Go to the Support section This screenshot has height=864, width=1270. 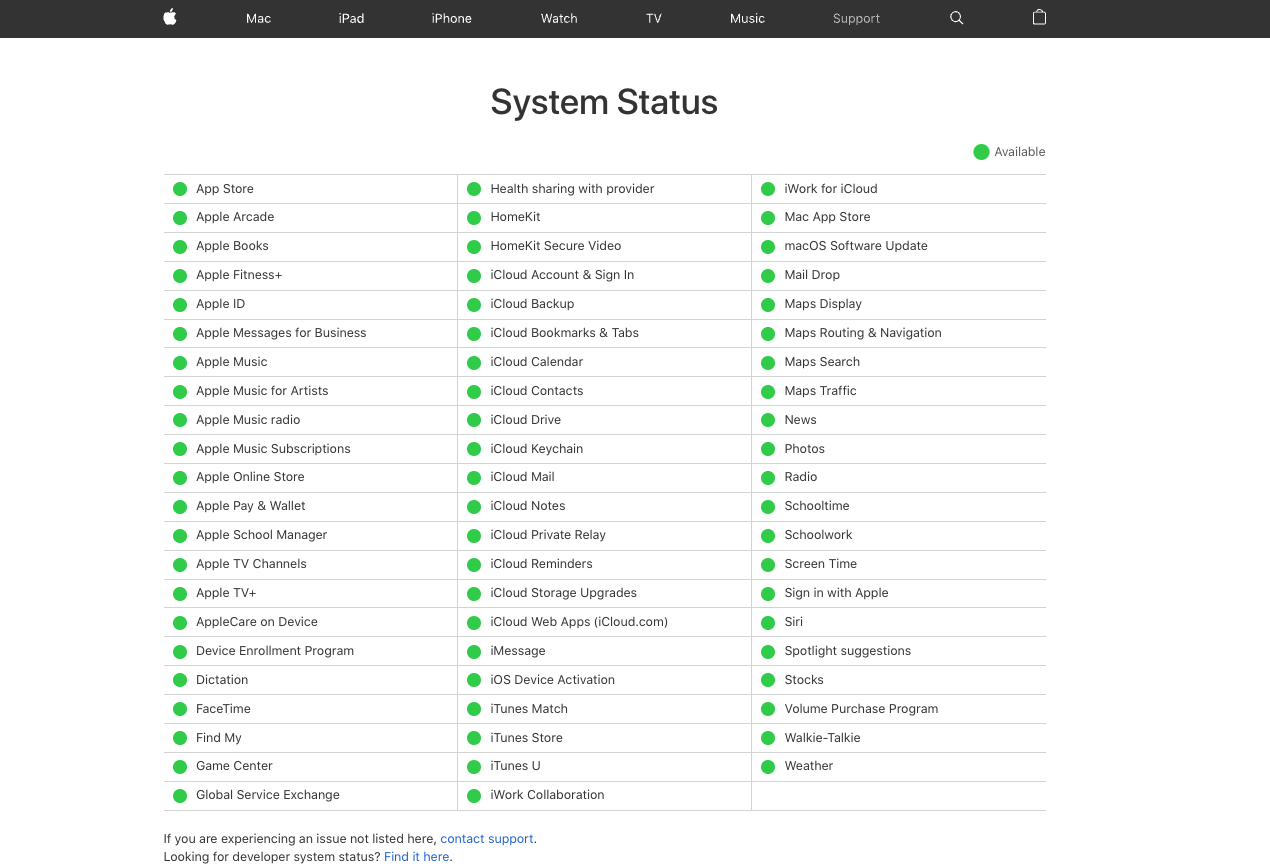[x=856, y=18]
